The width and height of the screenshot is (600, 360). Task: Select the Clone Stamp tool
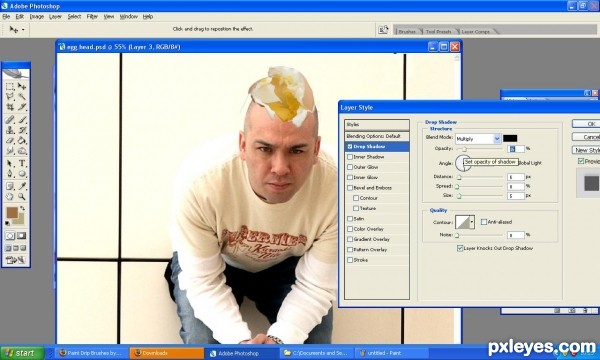tap(10, 130)
